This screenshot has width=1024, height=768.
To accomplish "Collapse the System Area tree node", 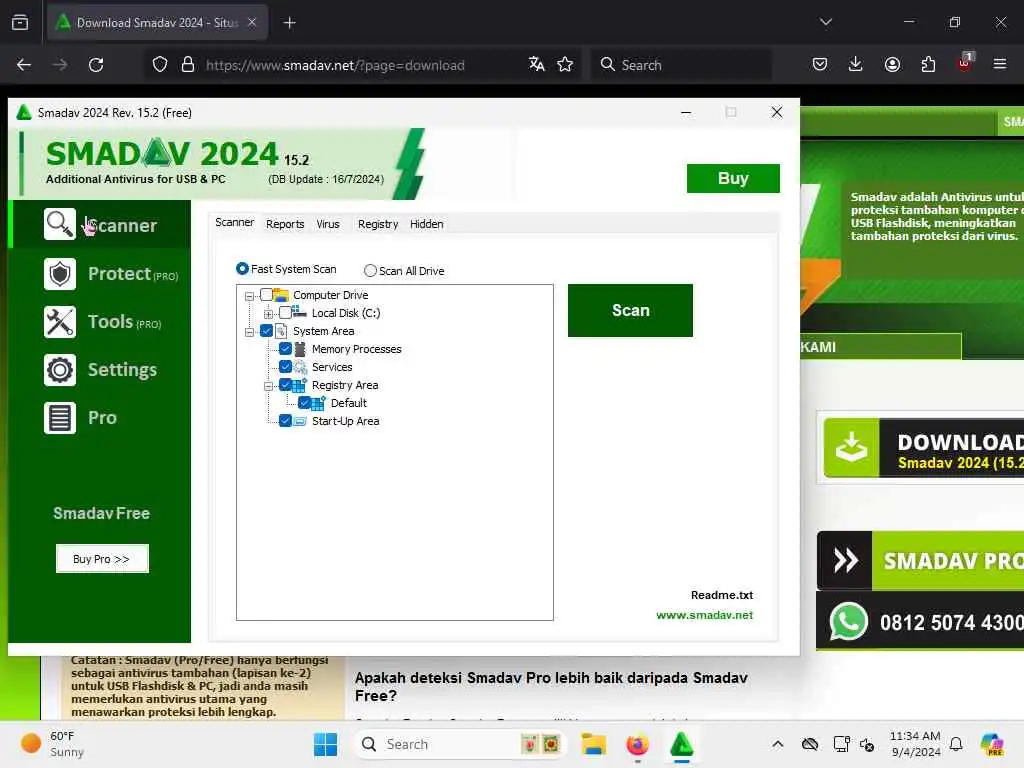I will [249, 332].
